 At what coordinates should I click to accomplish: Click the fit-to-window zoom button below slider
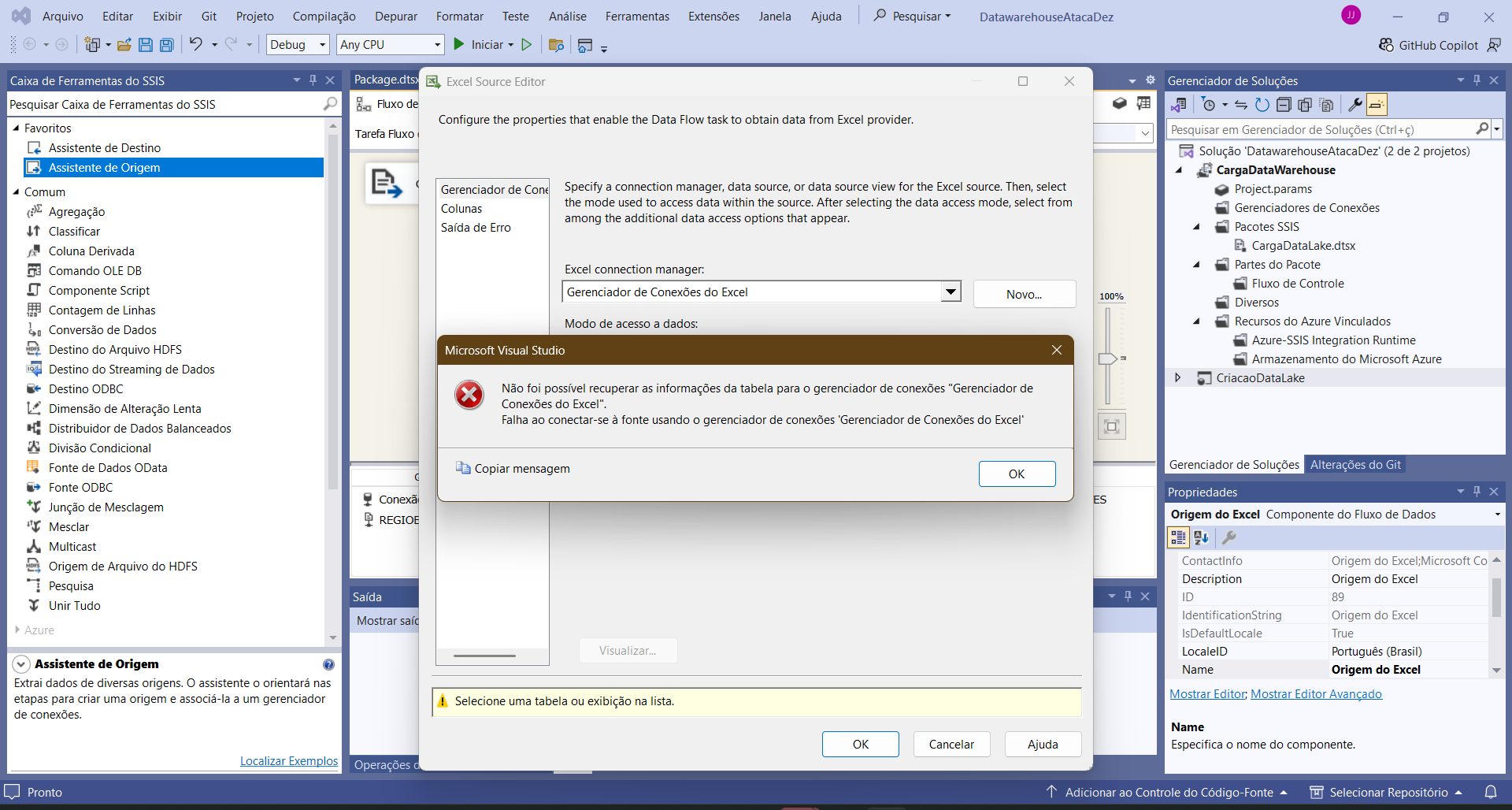click(1111, 426)
